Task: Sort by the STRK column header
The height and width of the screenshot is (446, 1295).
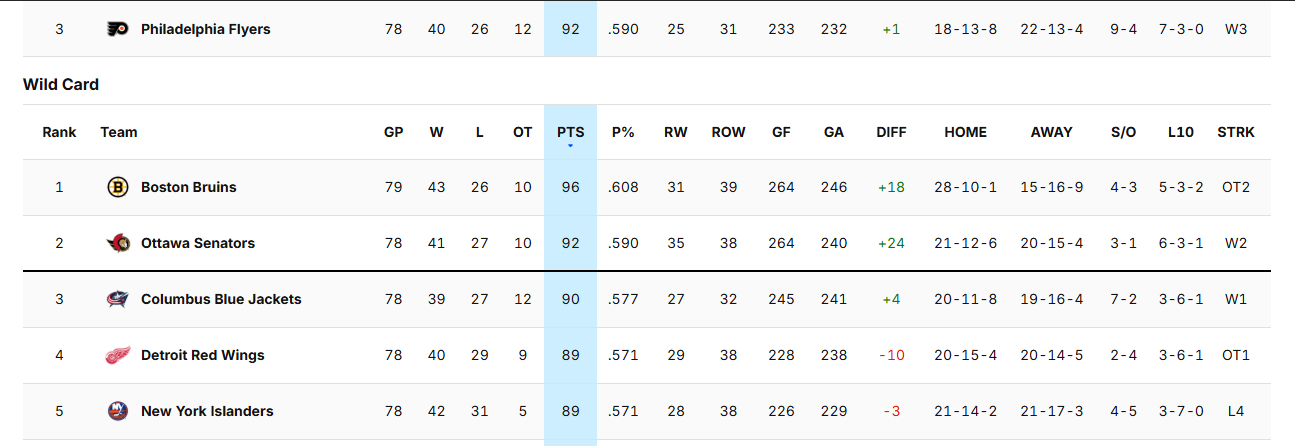Action: click(x=1236, y=132)
